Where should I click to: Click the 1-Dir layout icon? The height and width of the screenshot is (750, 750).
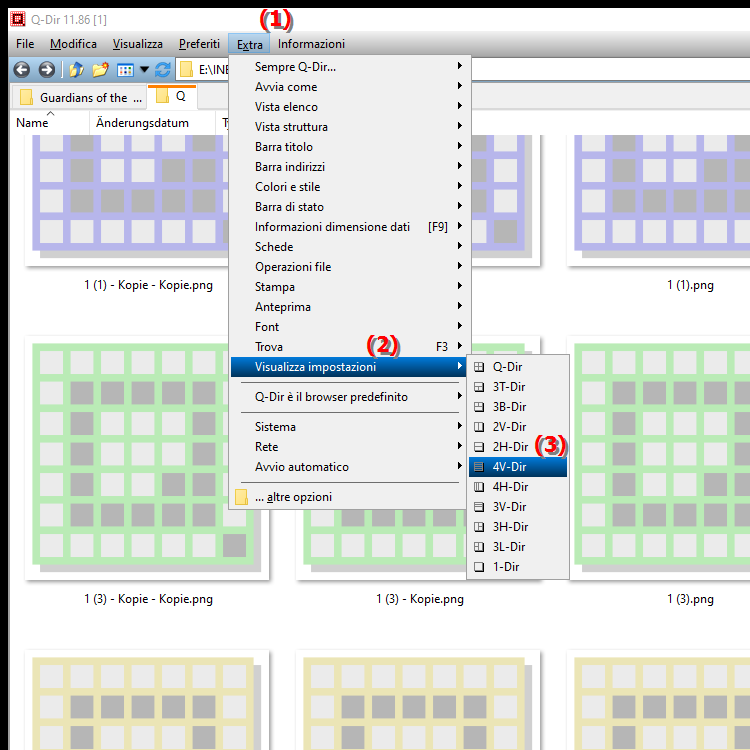click(x=479, y=567)
